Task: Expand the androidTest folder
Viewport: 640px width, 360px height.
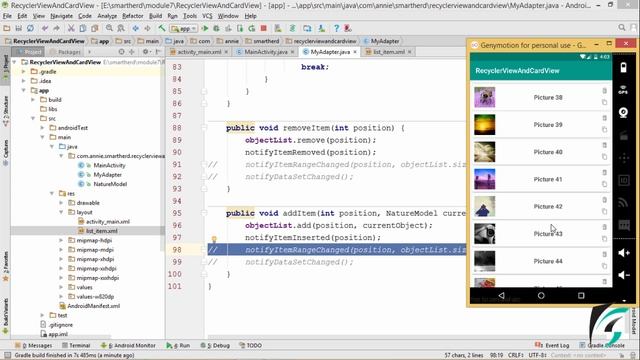Action: point(42,128)
